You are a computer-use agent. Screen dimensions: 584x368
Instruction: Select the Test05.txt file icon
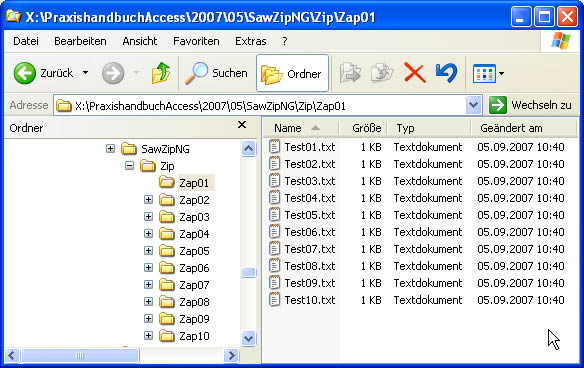tap(274, 215)
